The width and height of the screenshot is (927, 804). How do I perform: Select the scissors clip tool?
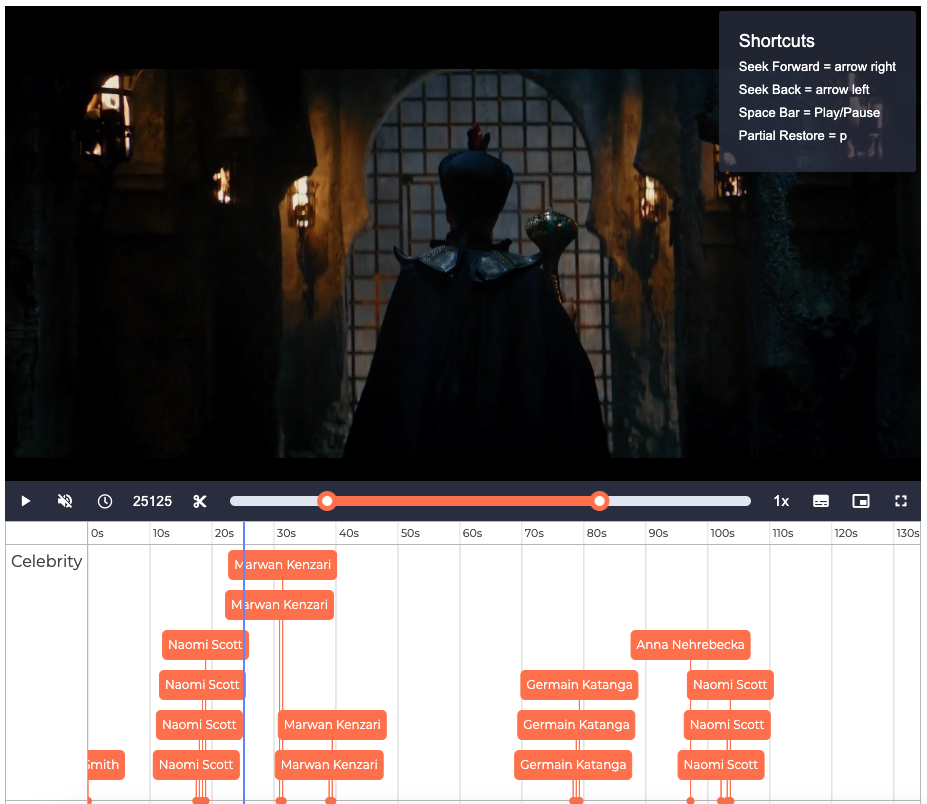point(200,501)
